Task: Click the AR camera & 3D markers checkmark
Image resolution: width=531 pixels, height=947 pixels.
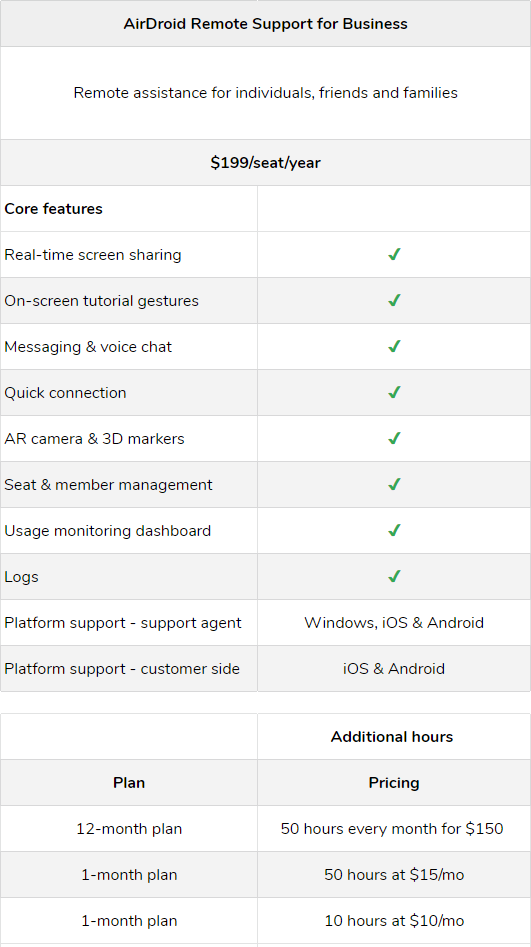Action: coord(394,438)
